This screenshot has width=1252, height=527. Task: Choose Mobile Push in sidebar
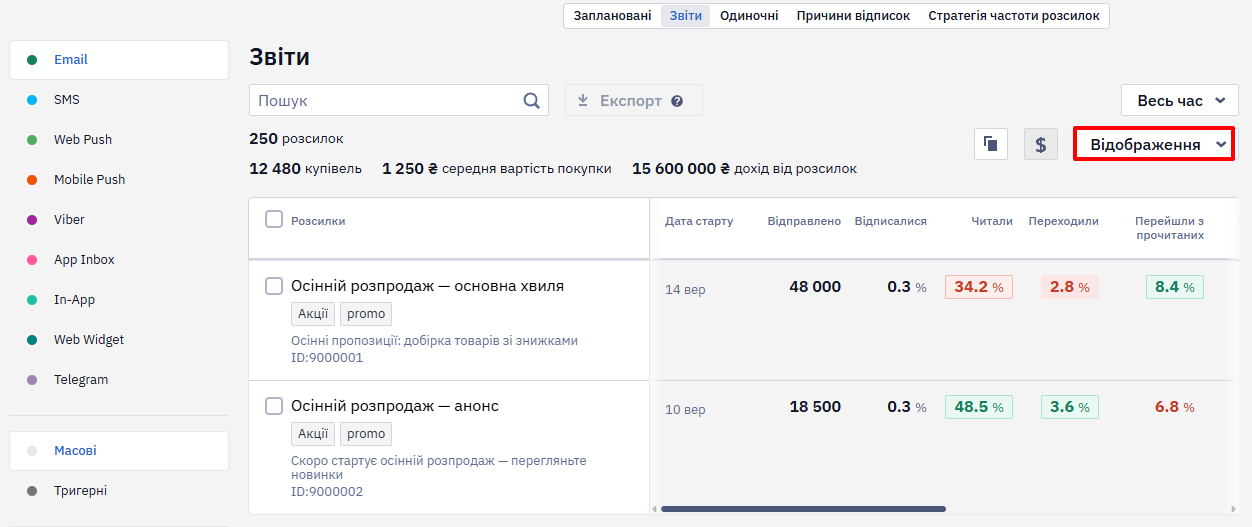(119, 180)
